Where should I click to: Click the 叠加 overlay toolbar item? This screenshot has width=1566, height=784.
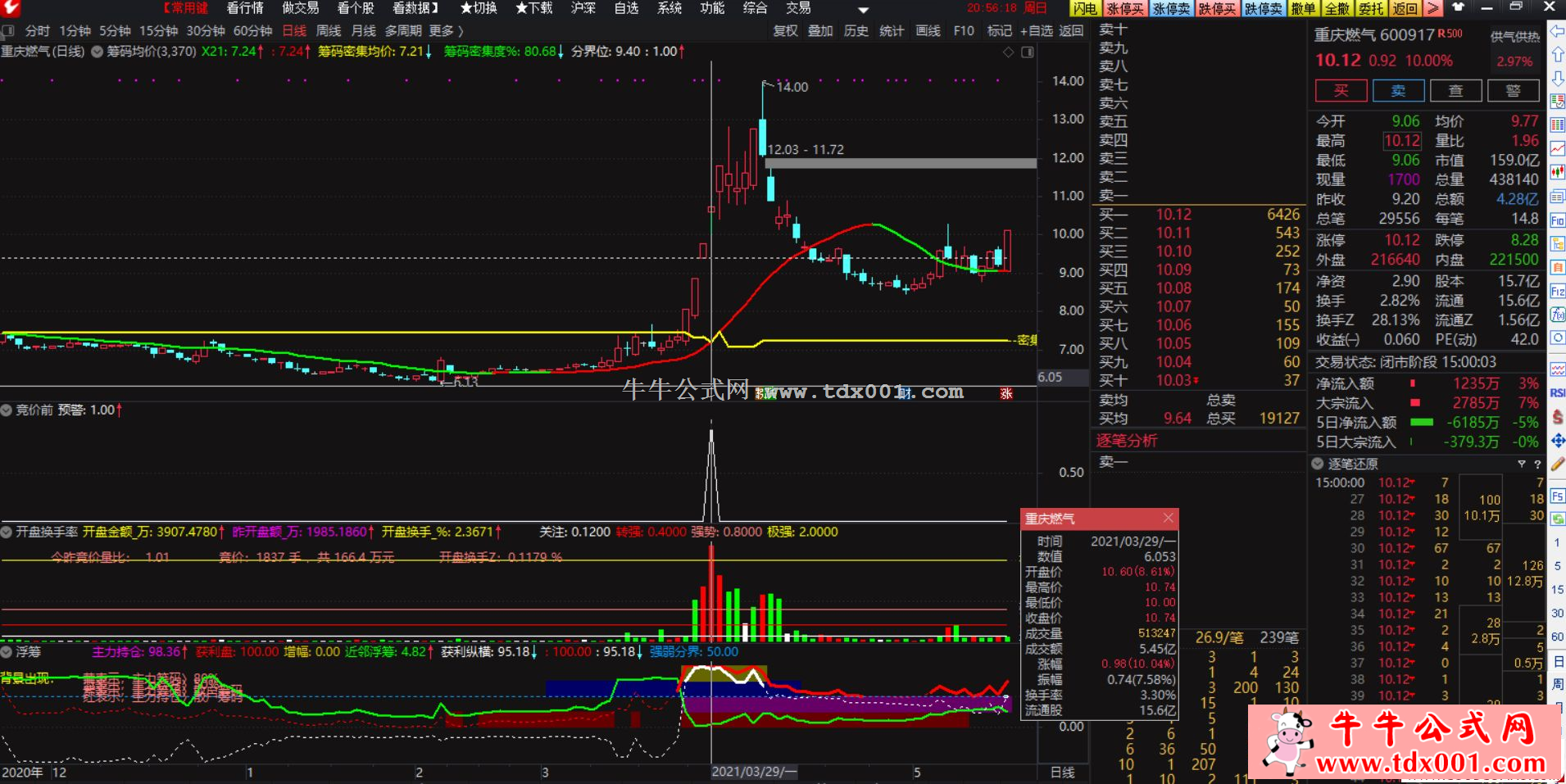tap(820, 31)
